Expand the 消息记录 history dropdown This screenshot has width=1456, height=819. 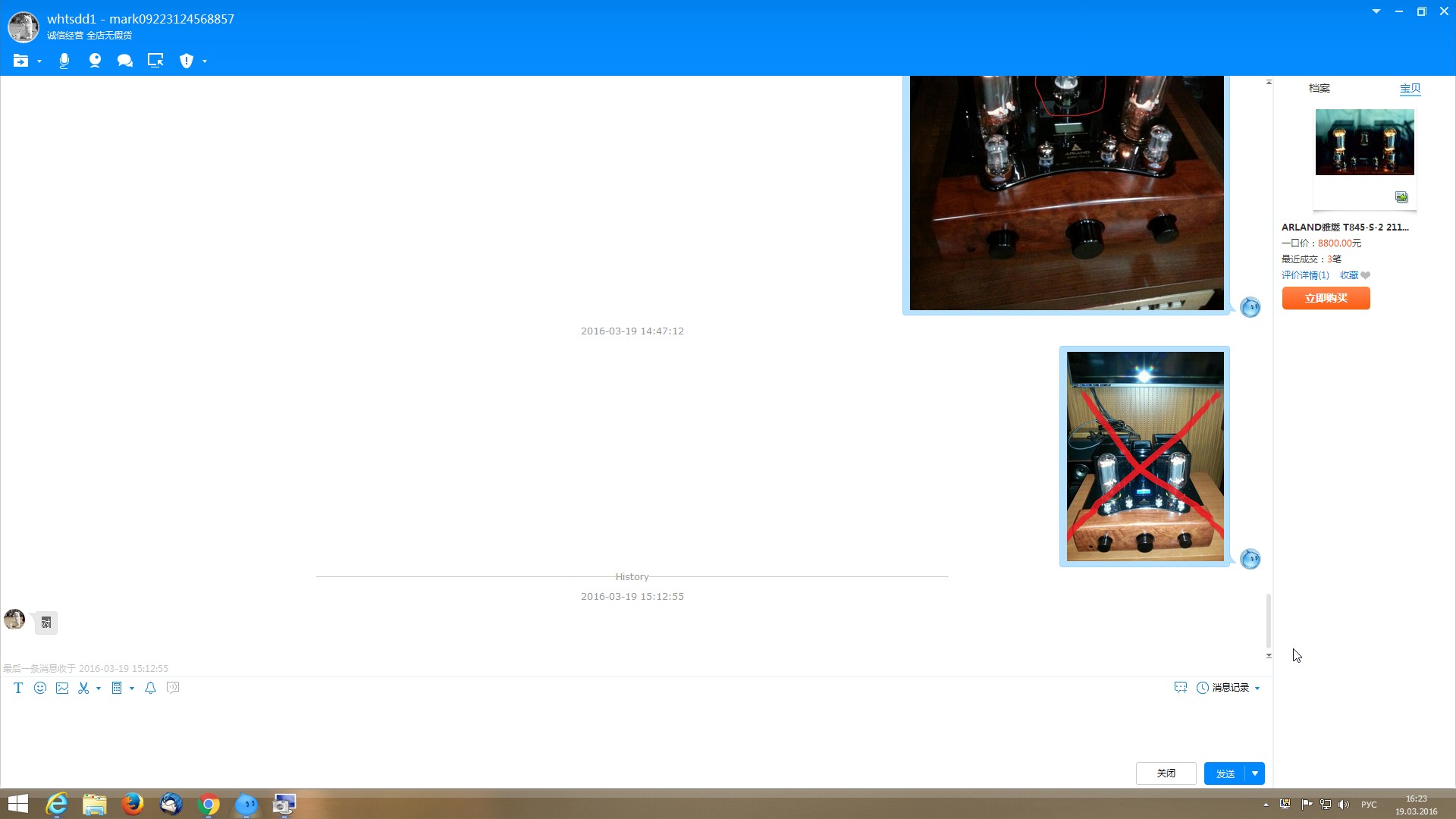point(1257,689)
